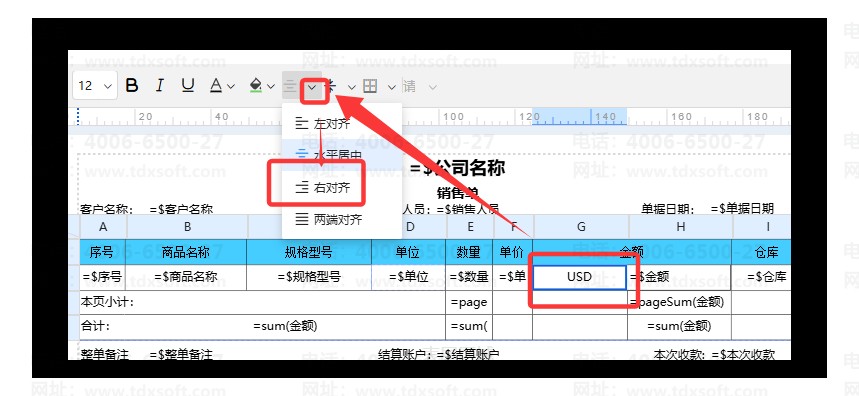
Task: Apply the font color A icon
Action: [216, 85]
